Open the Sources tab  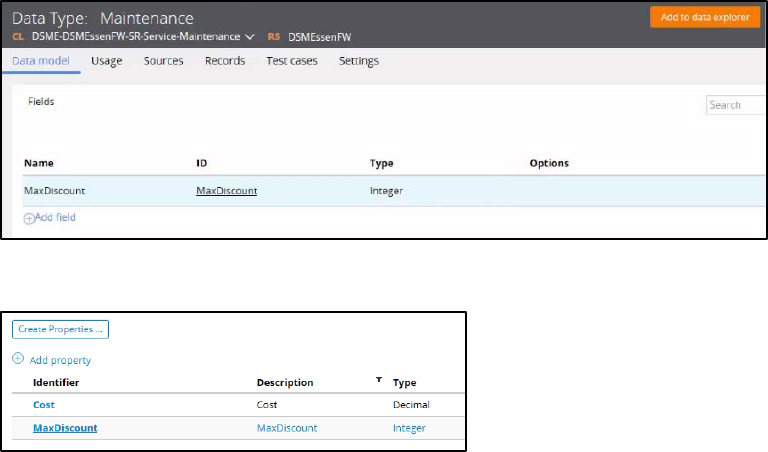[163, 61]
